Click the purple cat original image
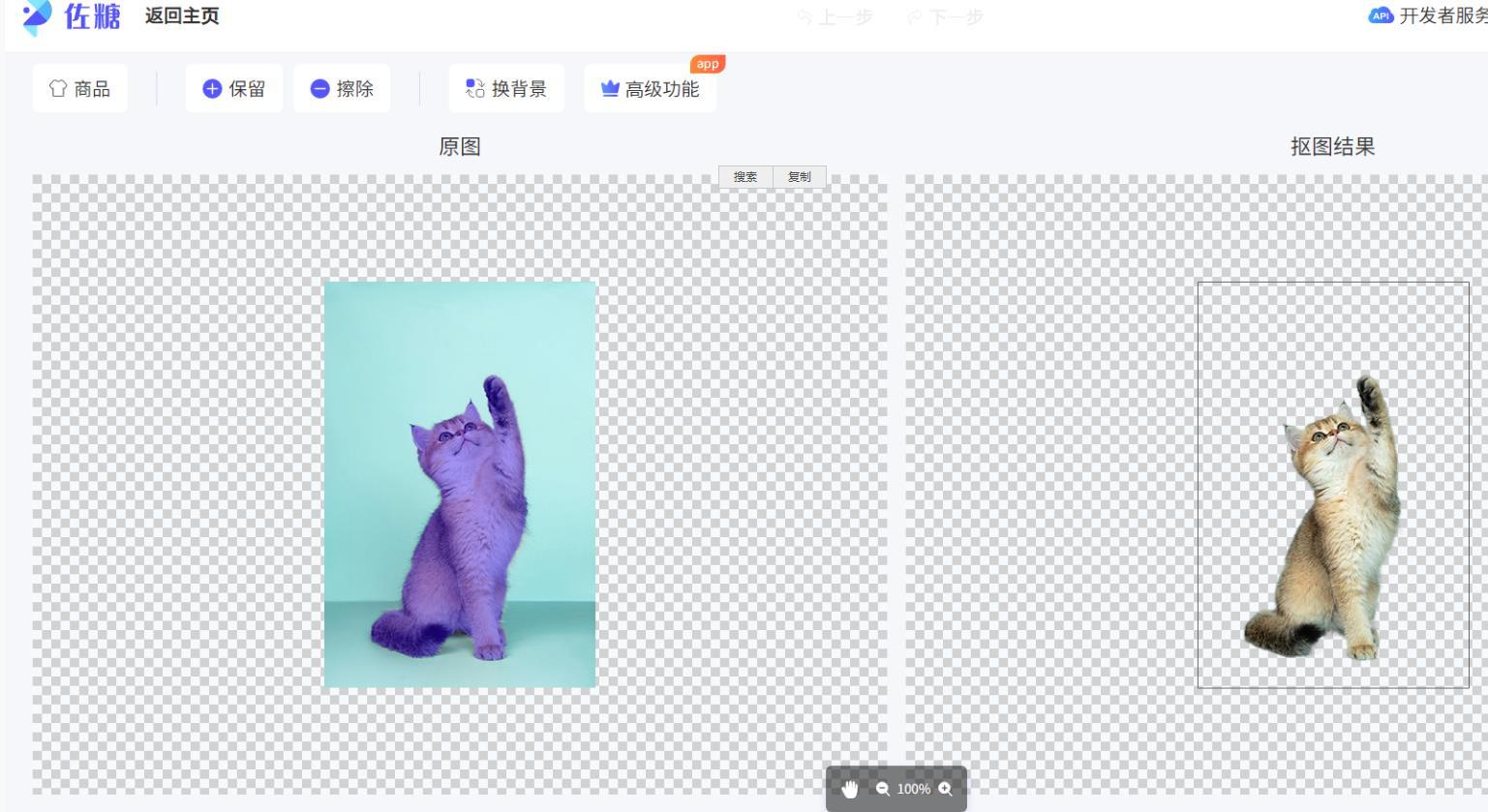The width and height of the screenshot is (1488, 812). point(460,484)
